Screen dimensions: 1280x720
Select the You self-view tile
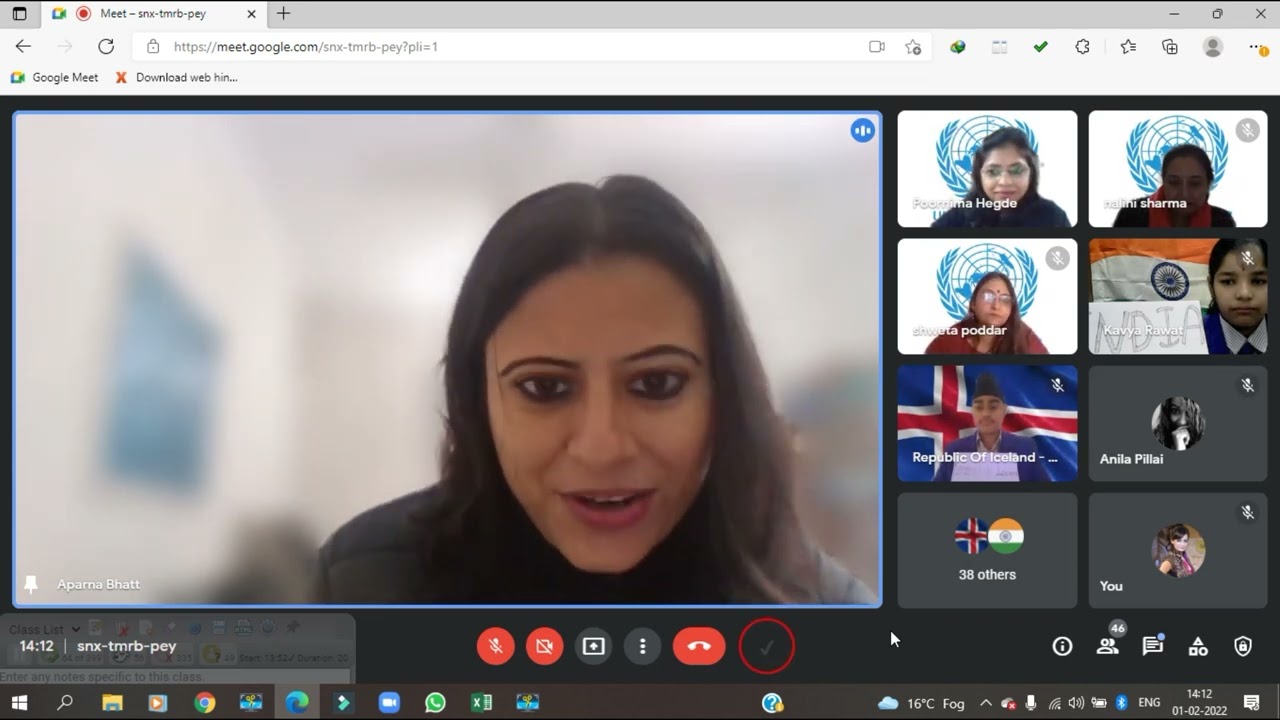coord(1178,550)
